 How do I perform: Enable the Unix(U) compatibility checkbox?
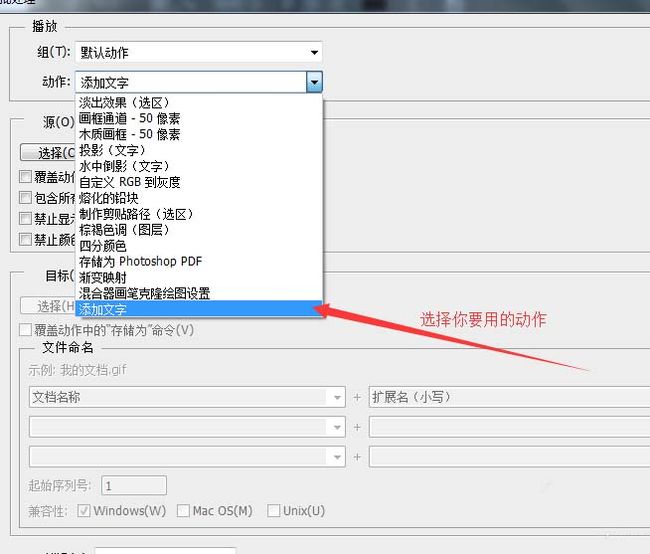(x=274, y=510)
